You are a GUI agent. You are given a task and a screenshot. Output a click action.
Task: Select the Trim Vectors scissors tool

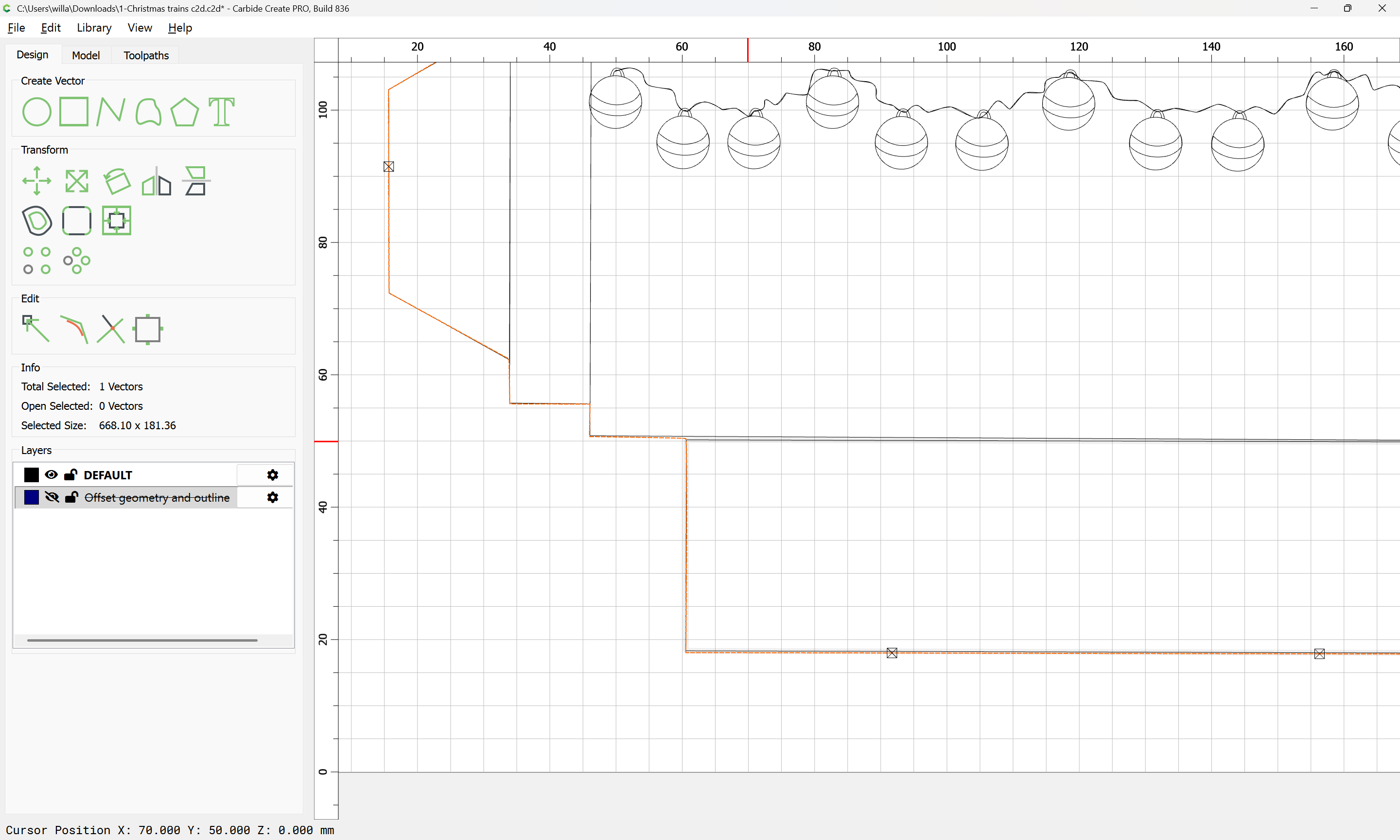click(111, 329)
